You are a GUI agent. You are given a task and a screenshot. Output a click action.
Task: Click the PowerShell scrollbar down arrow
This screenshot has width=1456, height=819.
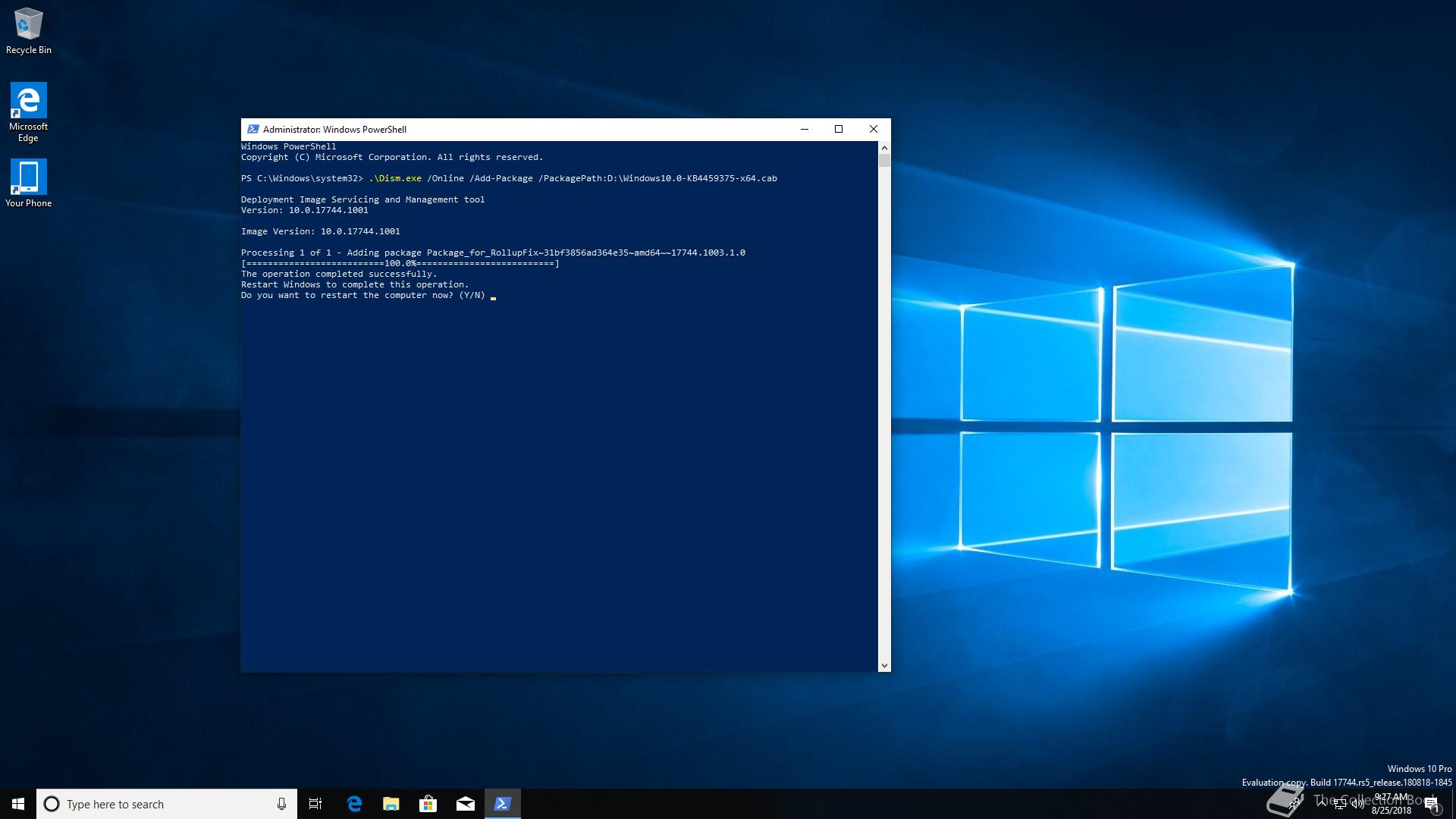pos(884,666)
